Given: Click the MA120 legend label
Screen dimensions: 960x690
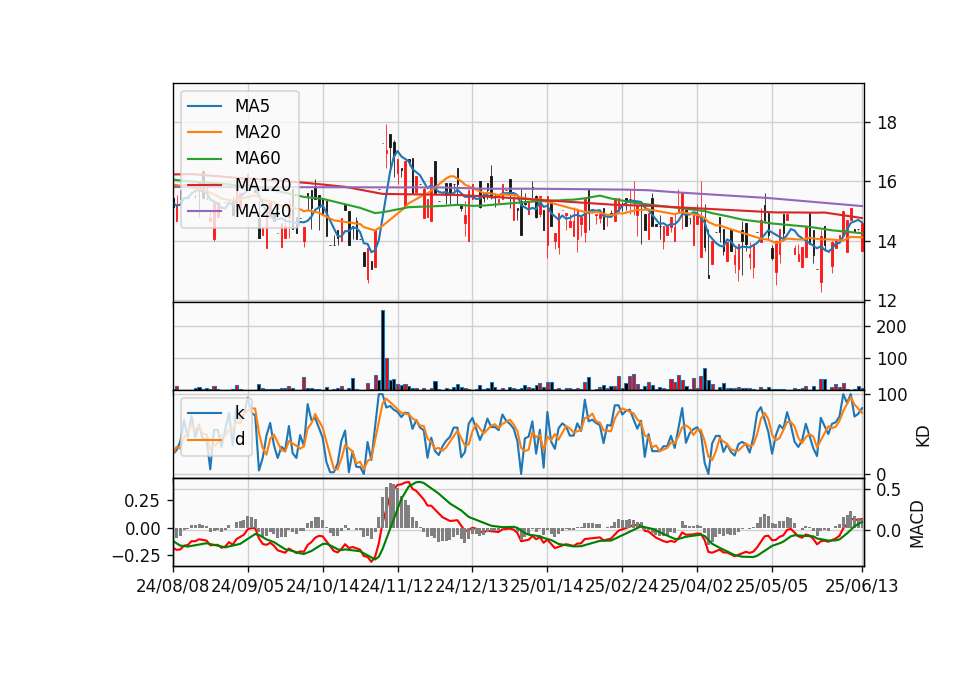Looking at the screenshot, I should point(263,184).
